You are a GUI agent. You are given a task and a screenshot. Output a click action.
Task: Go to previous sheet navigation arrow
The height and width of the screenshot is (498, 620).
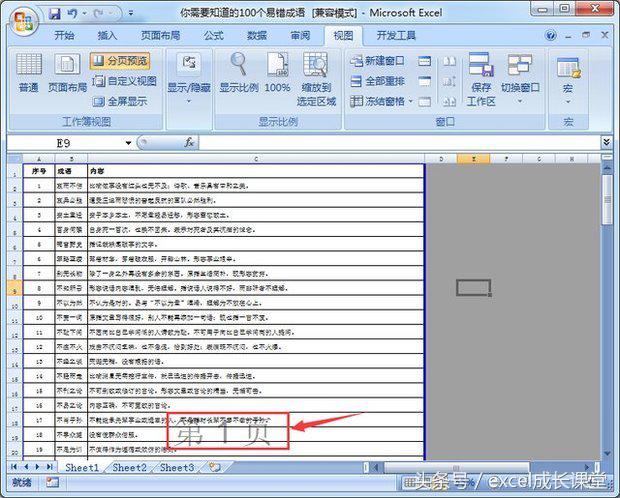[26, 467]
